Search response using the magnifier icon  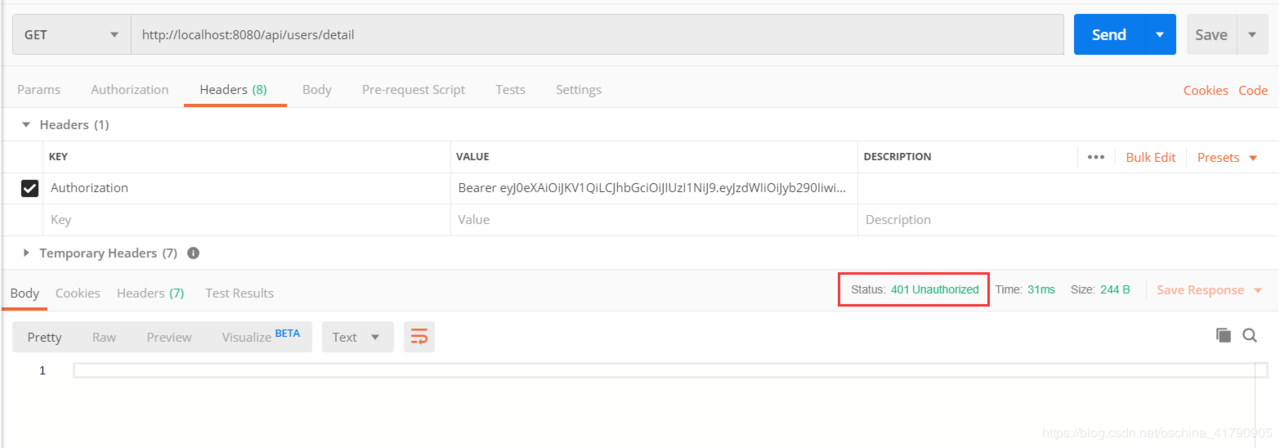coord(1249,336)
